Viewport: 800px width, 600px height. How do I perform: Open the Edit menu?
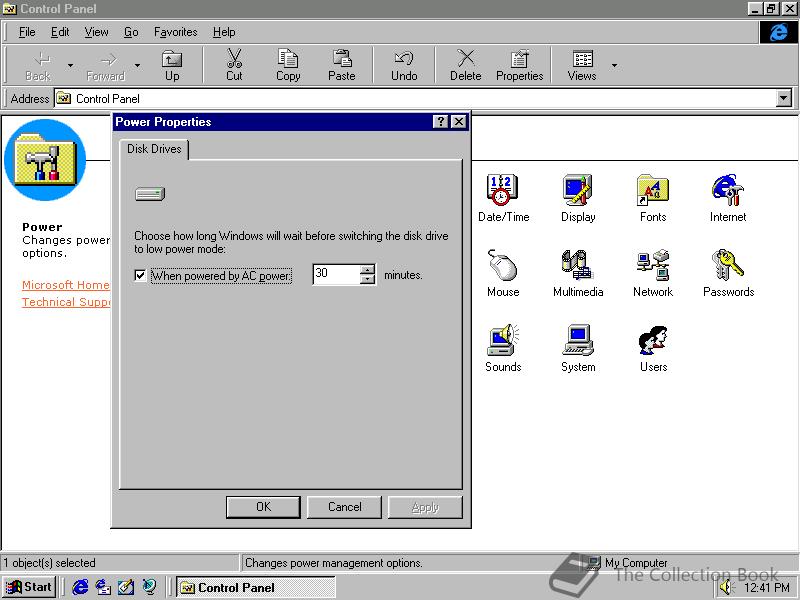click(60, 32)
